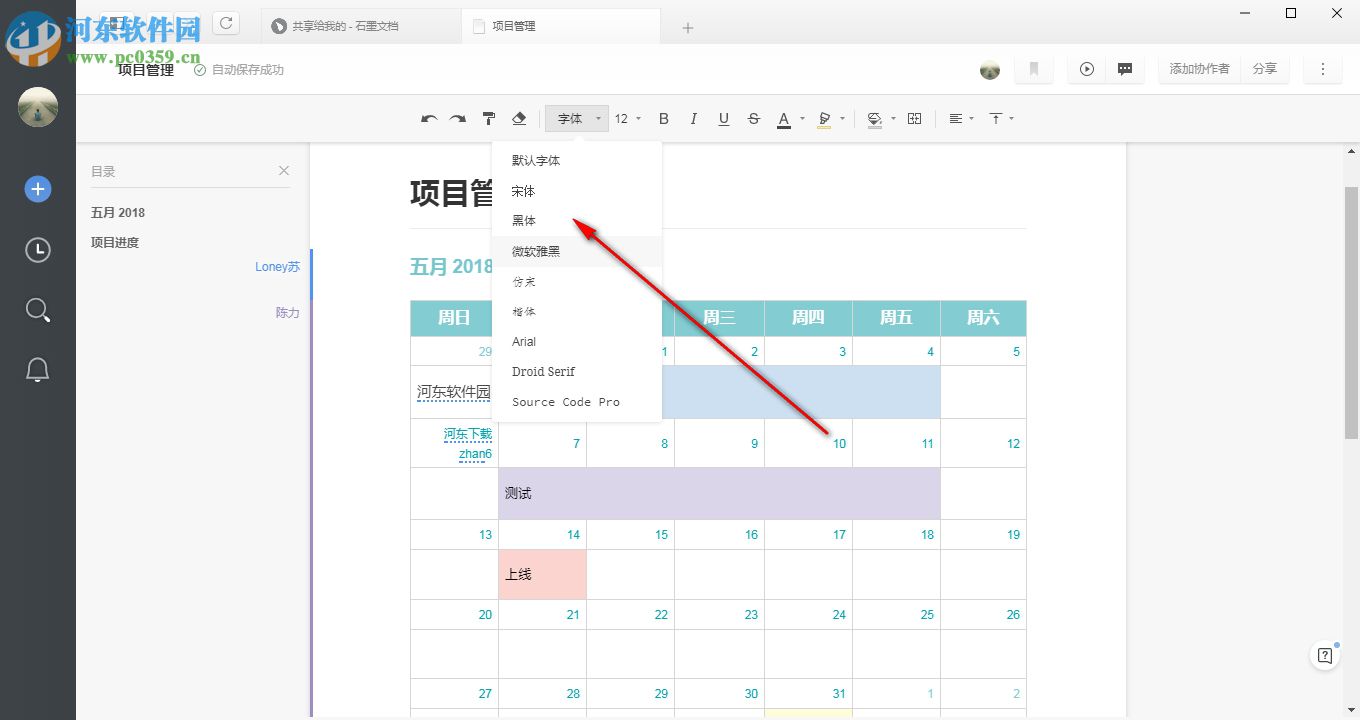The width and height of the screenshot is (1360, 720).
Task: Choose 宋体 from the font list
Action: click(x=577, y=191)
